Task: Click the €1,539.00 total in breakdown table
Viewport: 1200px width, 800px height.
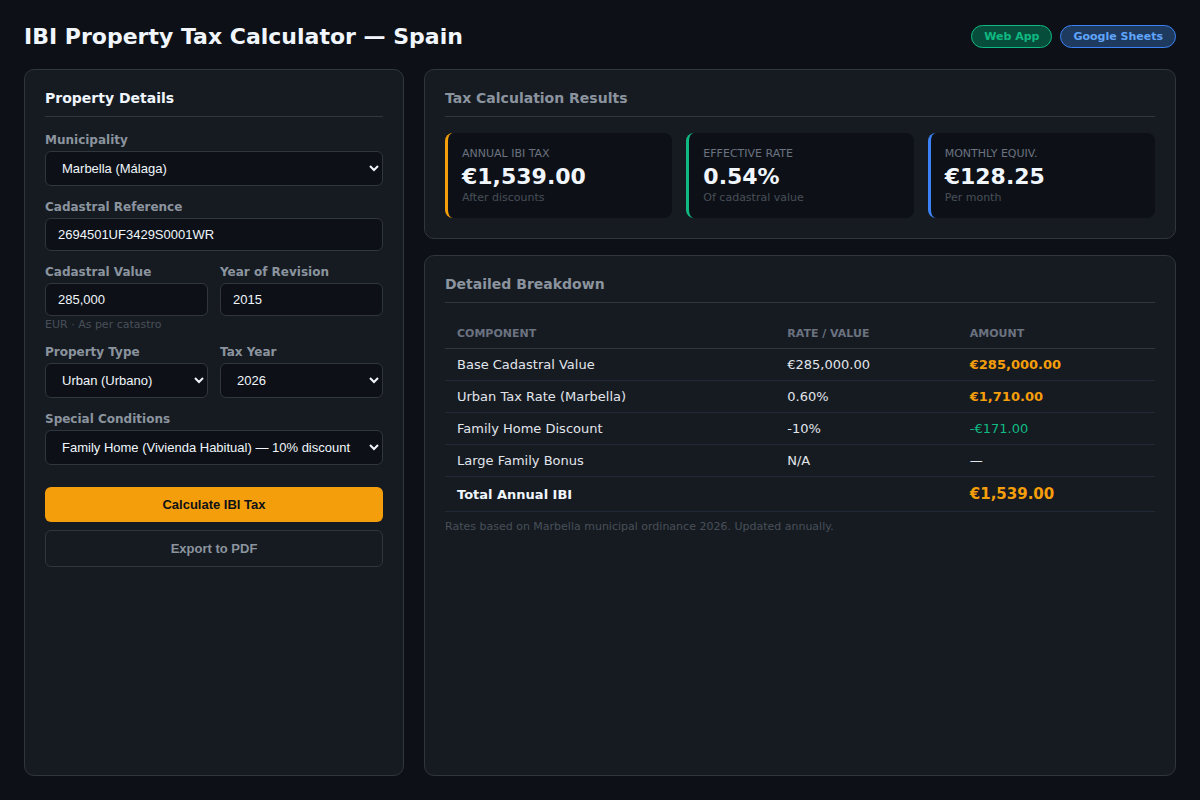Action: coord(1012,493)
